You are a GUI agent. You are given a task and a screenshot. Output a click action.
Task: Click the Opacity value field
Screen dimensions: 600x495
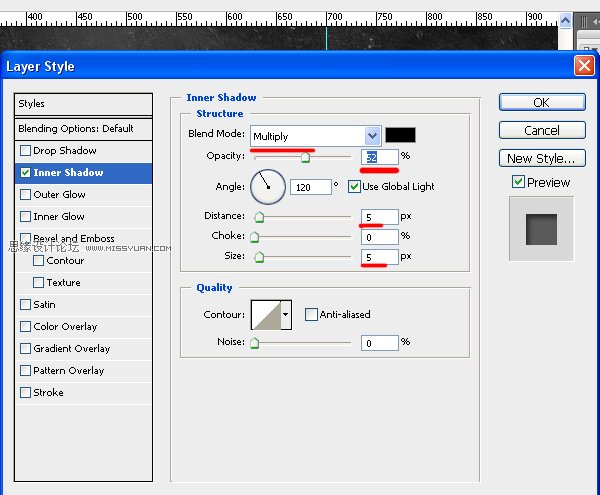[380, 157]
